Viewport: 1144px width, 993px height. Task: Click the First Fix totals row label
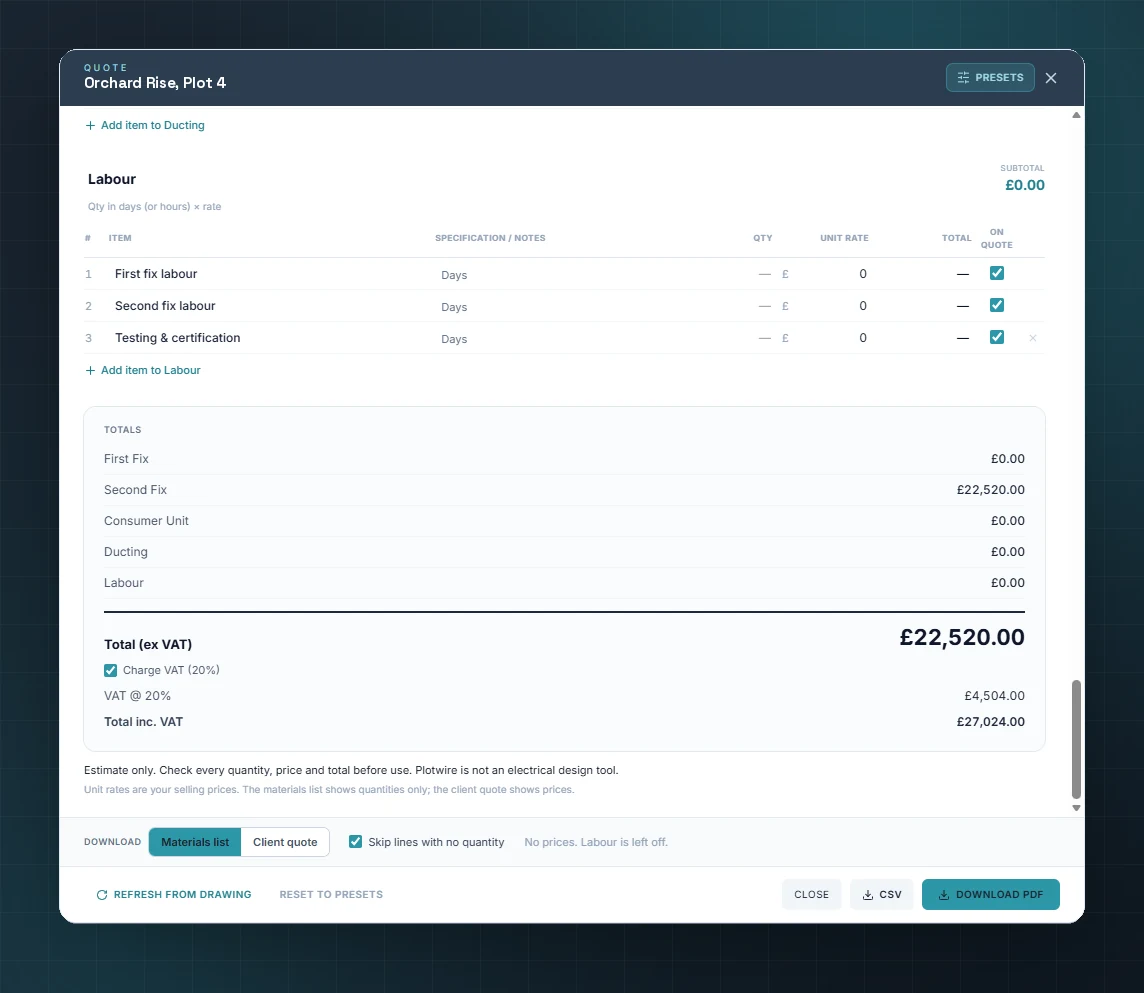click(126, 459)
